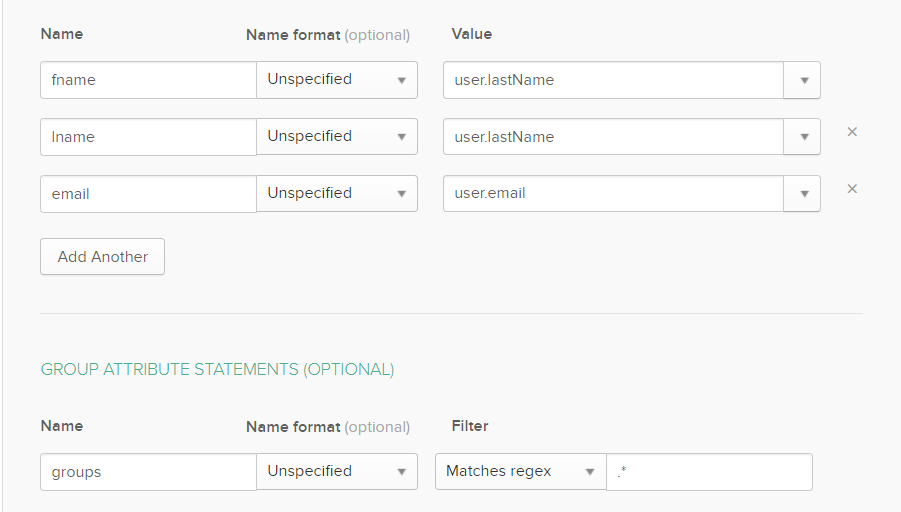Click the Add Another button
This screenshot has height=512, width=901.
[103, 256]
